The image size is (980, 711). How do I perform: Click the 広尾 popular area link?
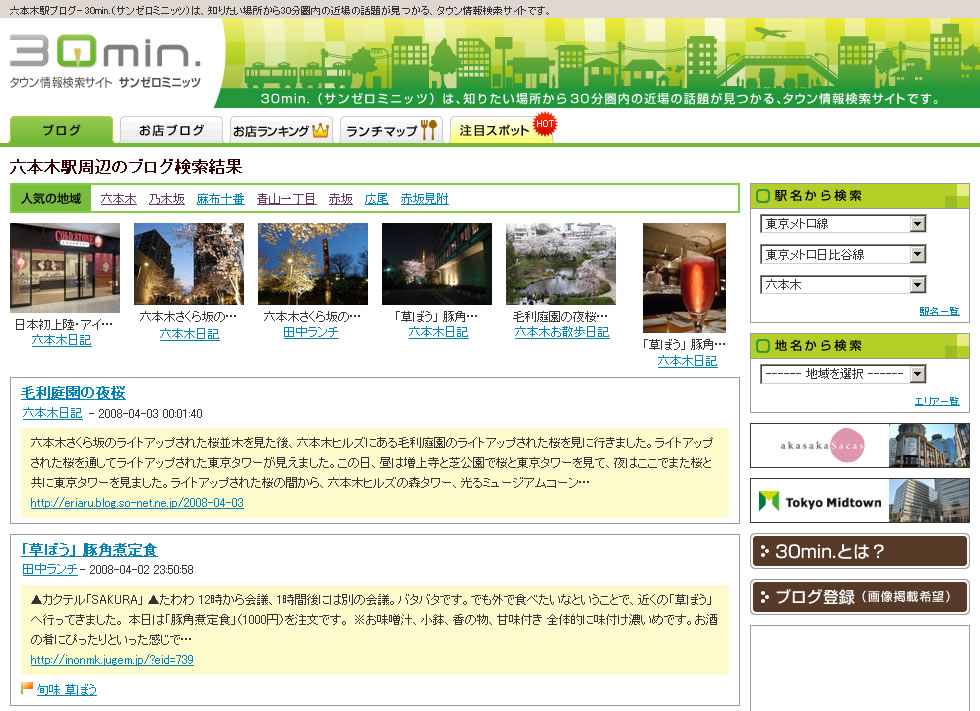point(376,199)
